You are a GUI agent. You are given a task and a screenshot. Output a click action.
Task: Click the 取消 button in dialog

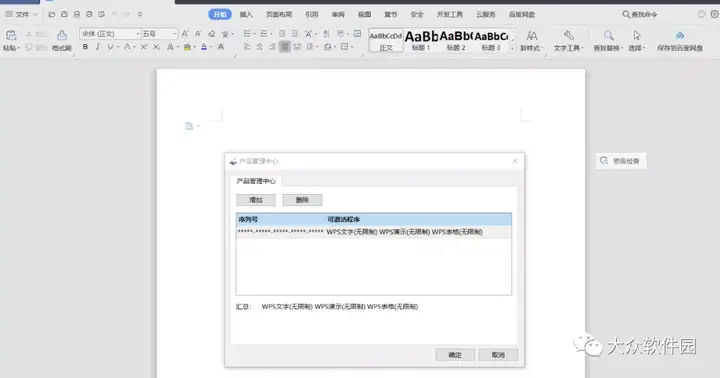(498, 355)
